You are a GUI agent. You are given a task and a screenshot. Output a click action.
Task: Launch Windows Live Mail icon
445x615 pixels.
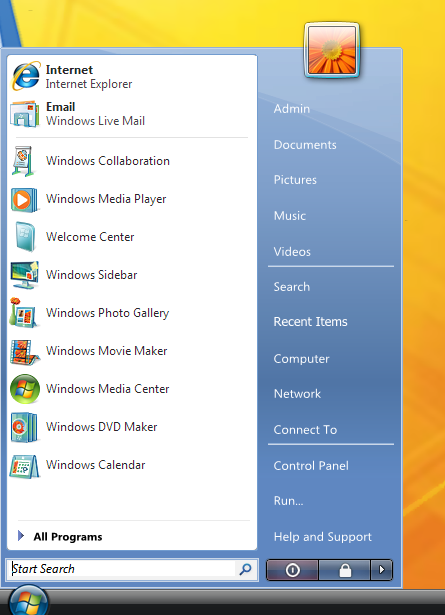(25, 114)
